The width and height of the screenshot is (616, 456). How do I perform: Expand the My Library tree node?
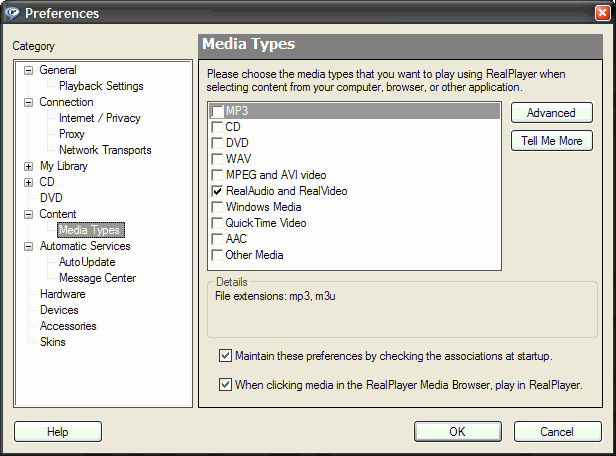28,167
